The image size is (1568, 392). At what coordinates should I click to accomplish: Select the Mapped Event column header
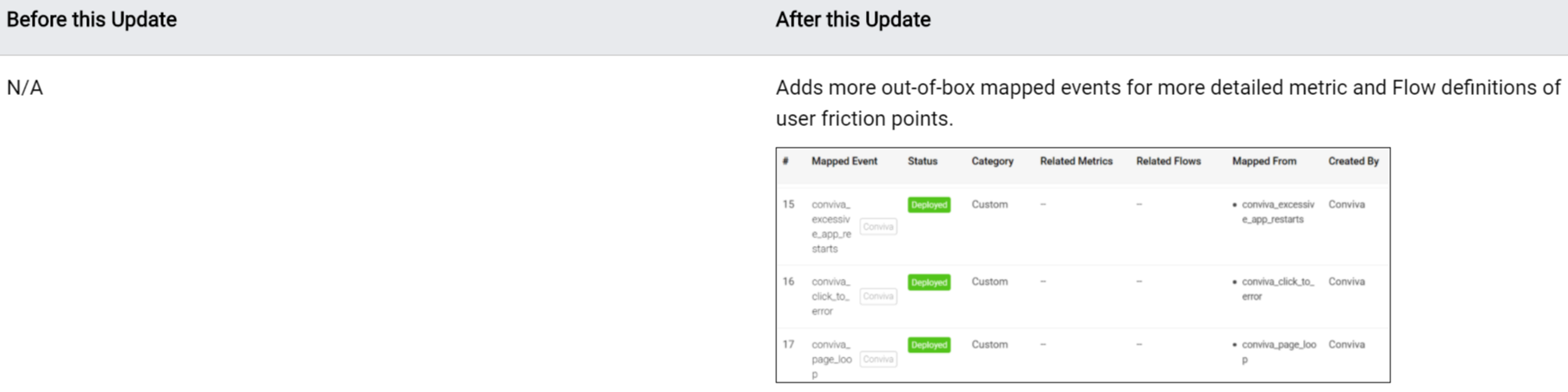pyautogui.click(x=844, y=161)
